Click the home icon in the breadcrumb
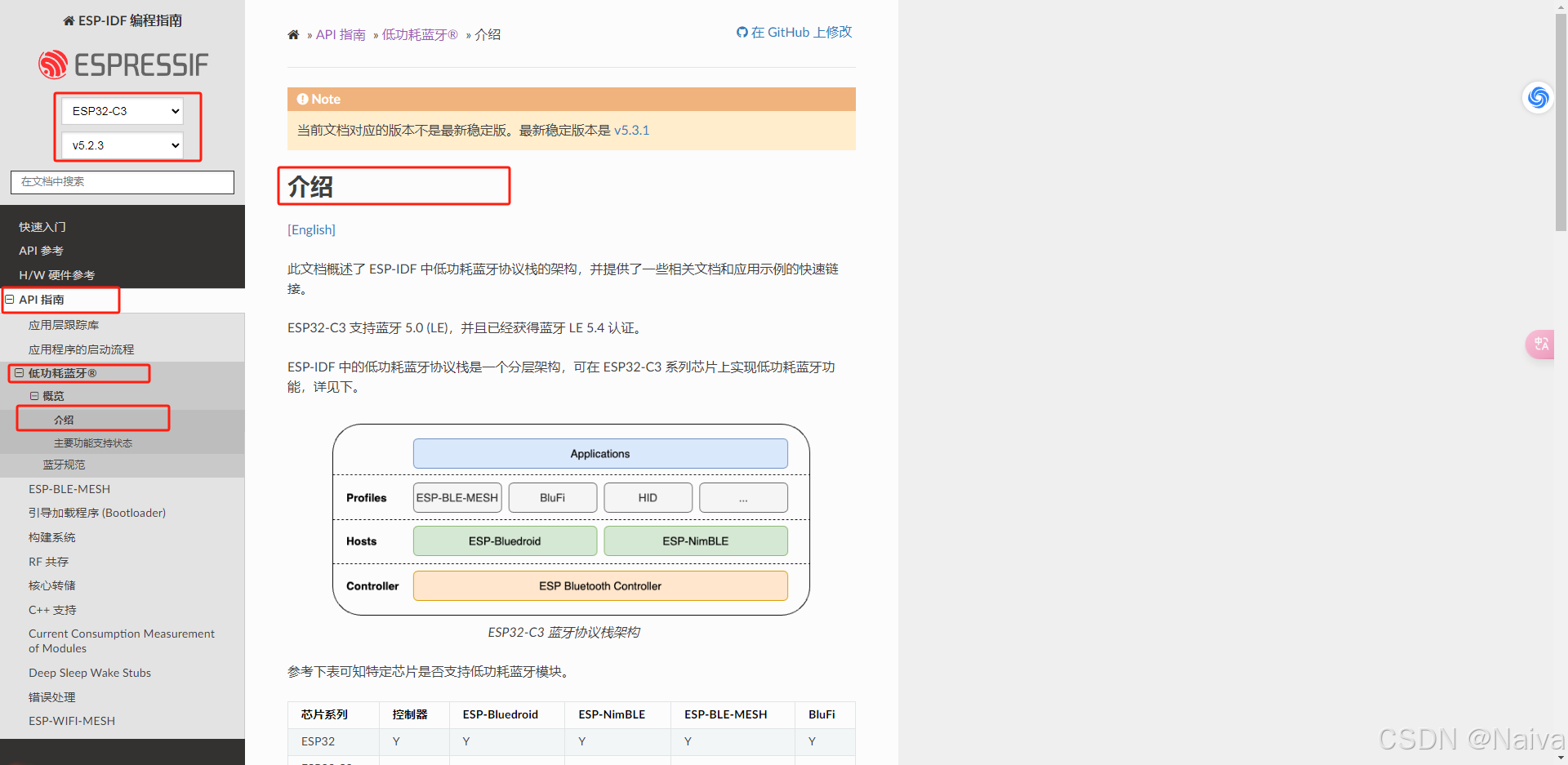The image size is (1568, 765). point(293,34)
